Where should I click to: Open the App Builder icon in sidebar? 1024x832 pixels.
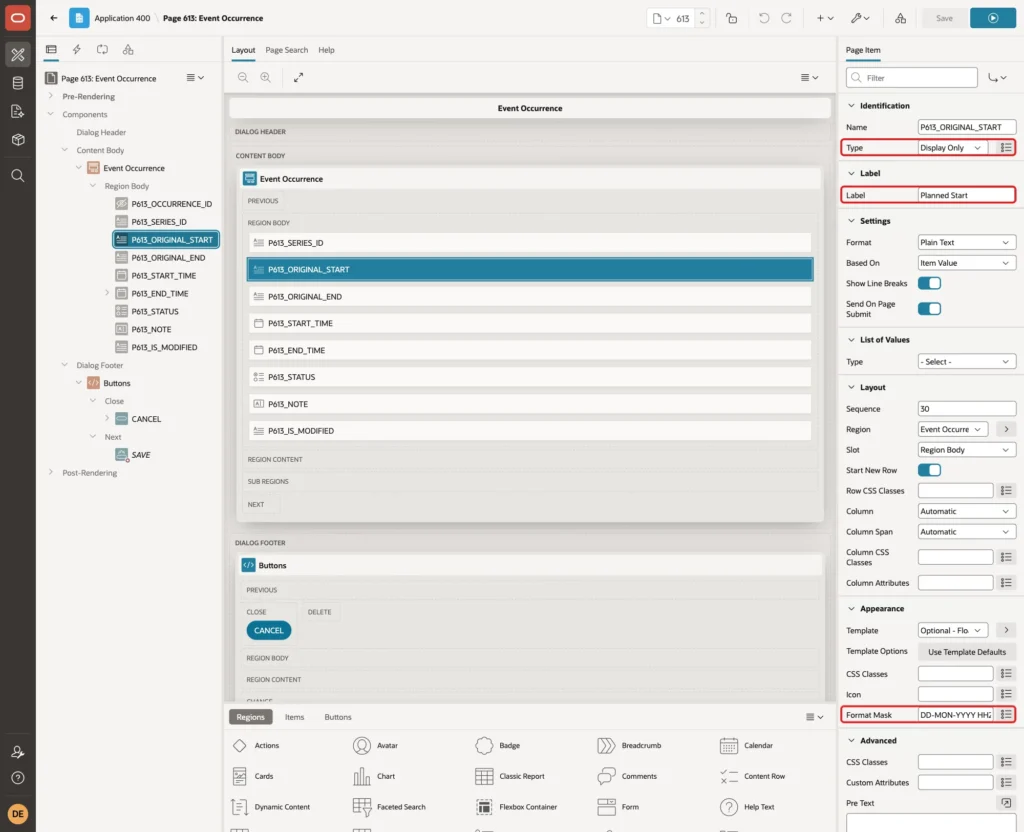pos(18,55)
